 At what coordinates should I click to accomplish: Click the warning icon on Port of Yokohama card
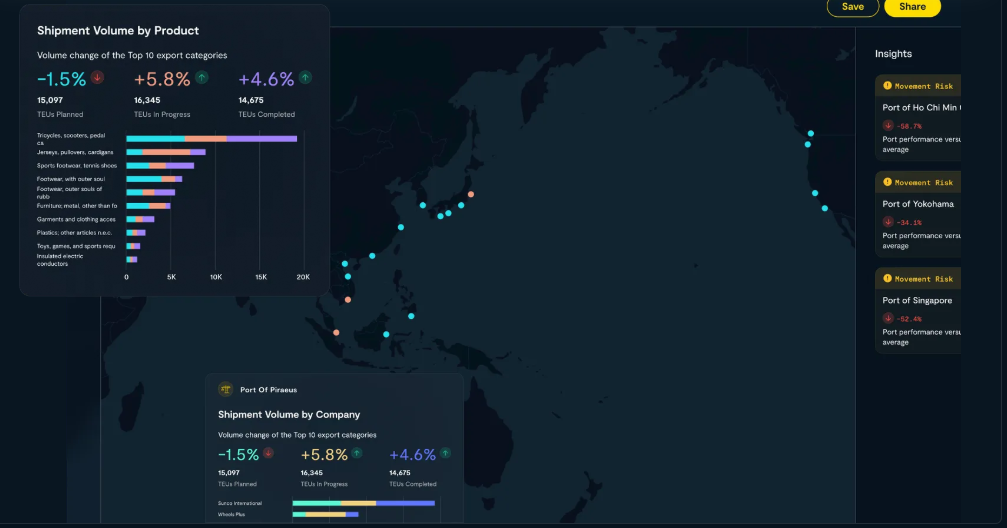[x=888, y=182]
